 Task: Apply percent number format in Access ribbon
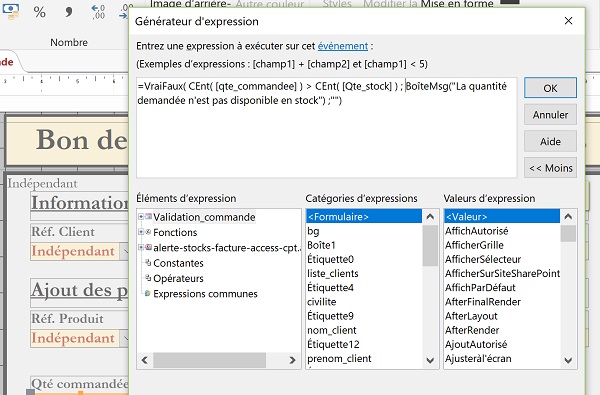(x=40, y=11)
